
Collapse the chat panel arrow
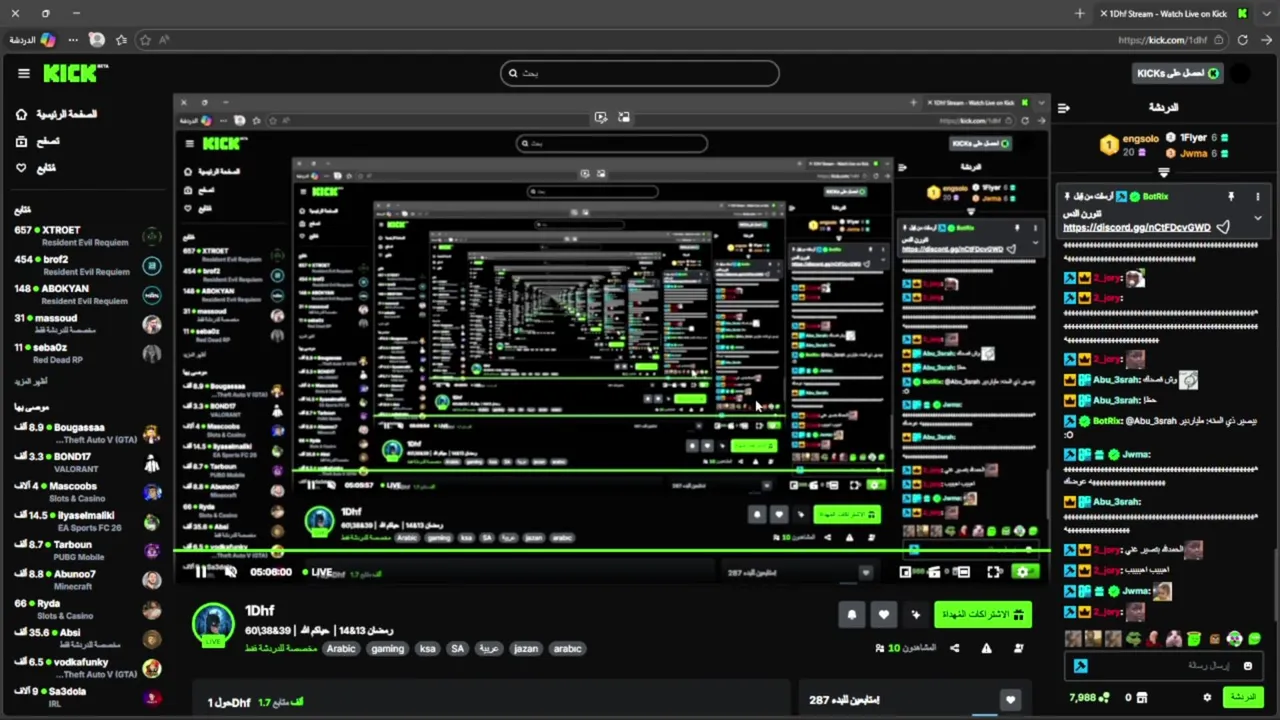pos(1064,107)
